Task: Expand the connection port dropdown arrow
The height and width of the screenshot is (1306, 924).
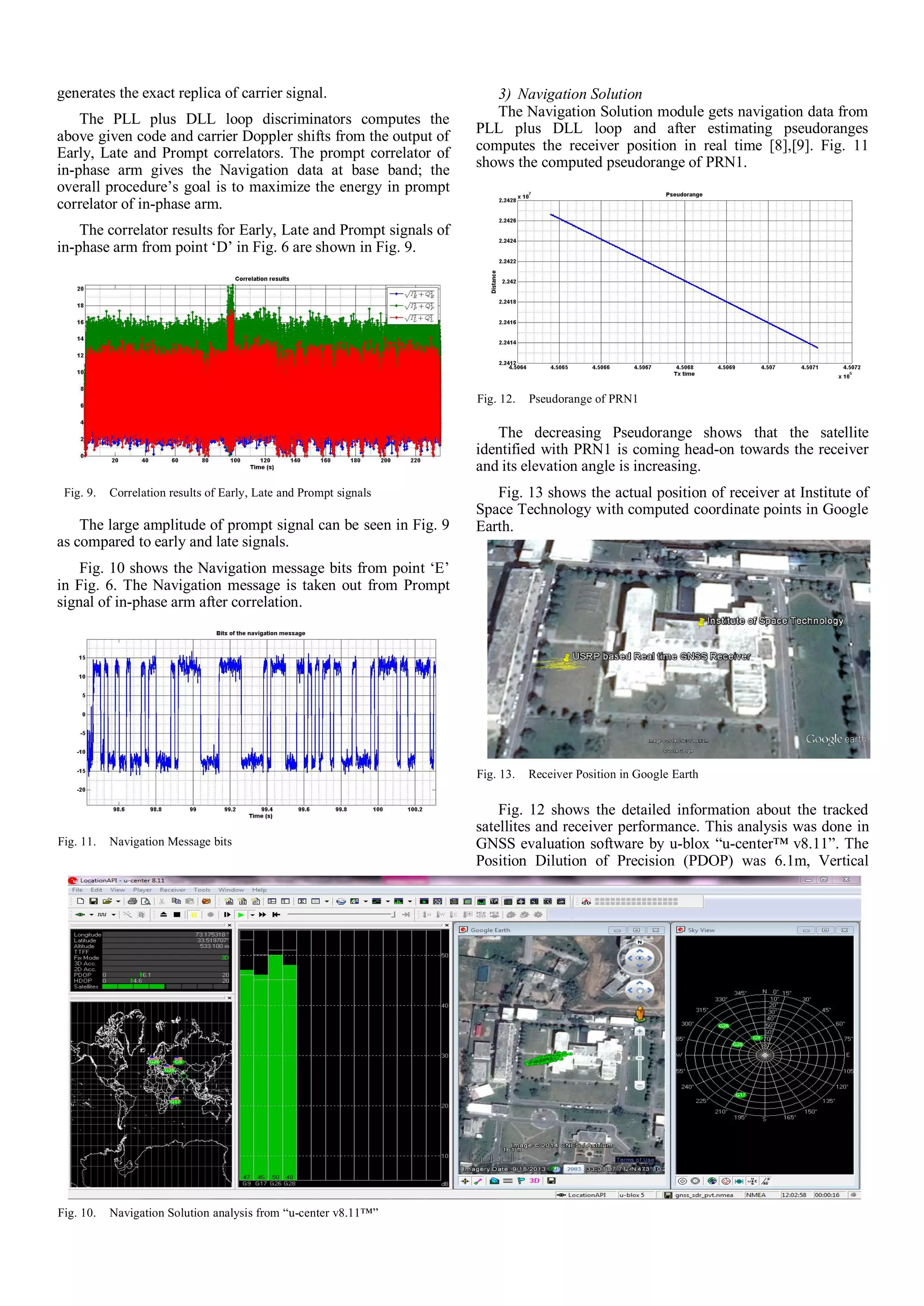Action: tap(92, 915)
